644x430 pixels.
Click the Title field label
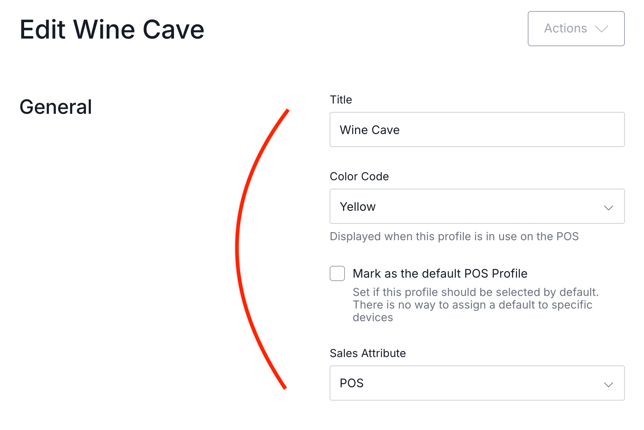click(x=341, y=100)
